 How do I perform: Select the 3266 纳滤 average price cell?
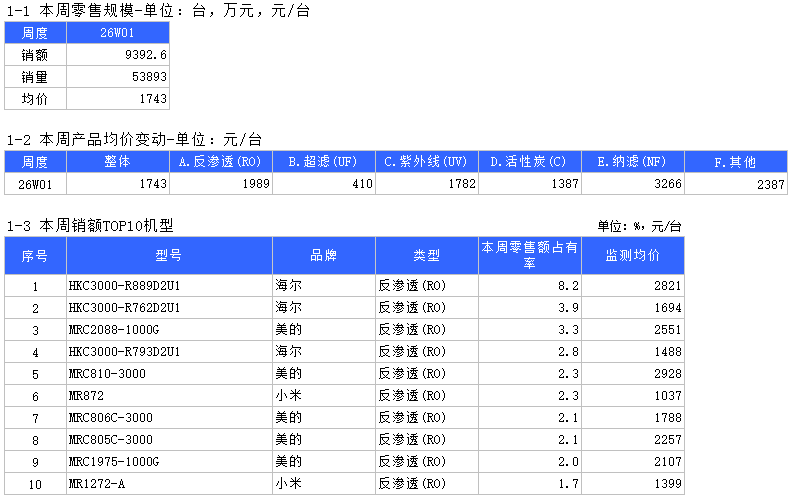[632, 184]
